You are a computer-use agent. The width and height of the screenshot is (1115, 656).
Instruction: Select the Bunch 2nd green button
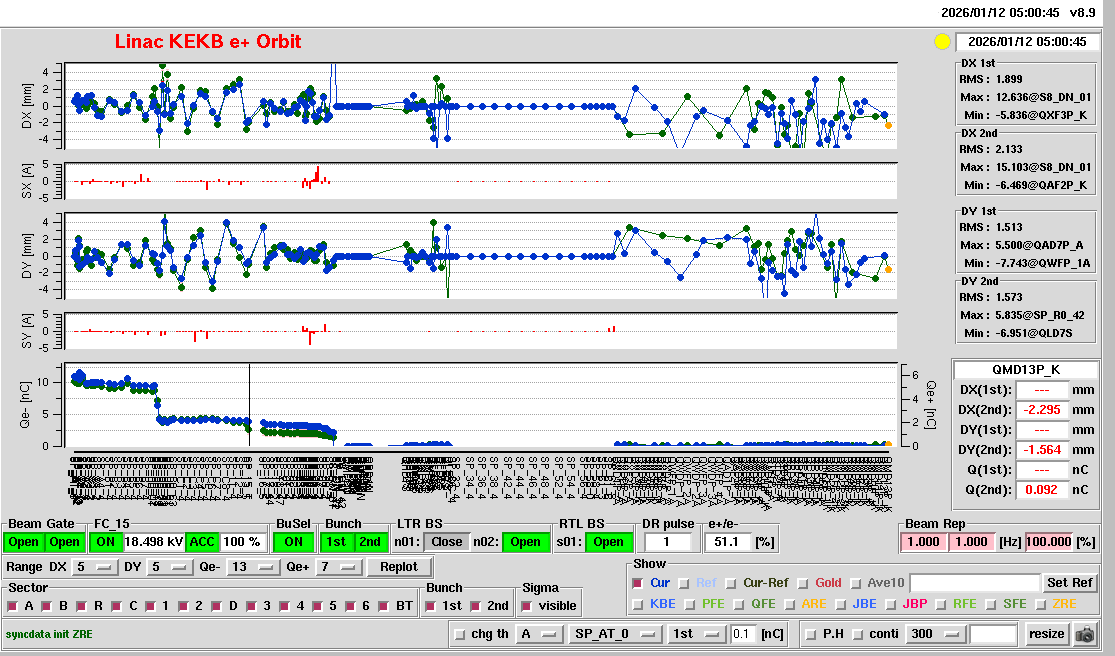point(370,542)
